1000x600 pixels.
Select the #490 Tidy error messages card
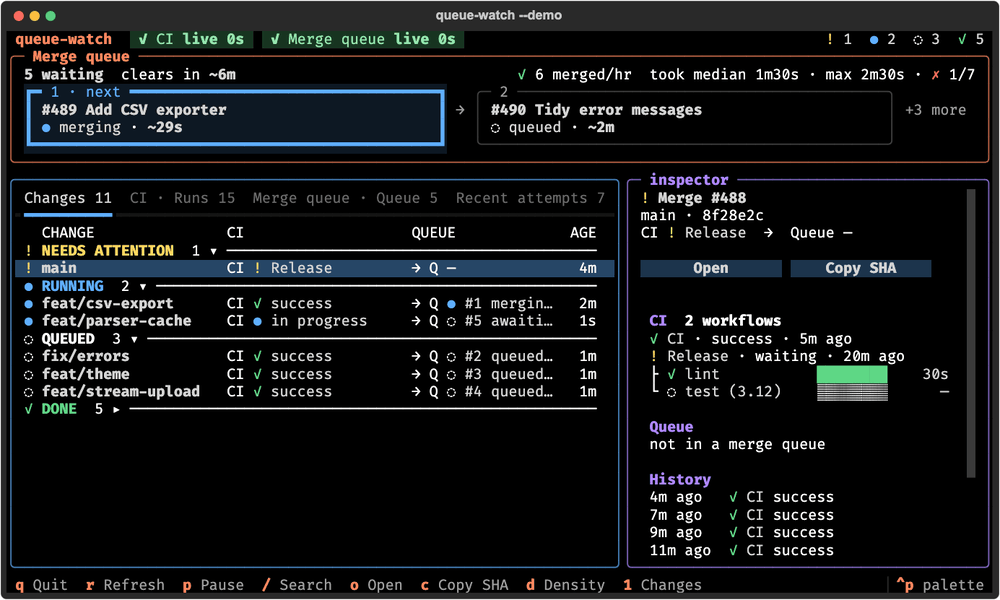[x=684, y=118]
